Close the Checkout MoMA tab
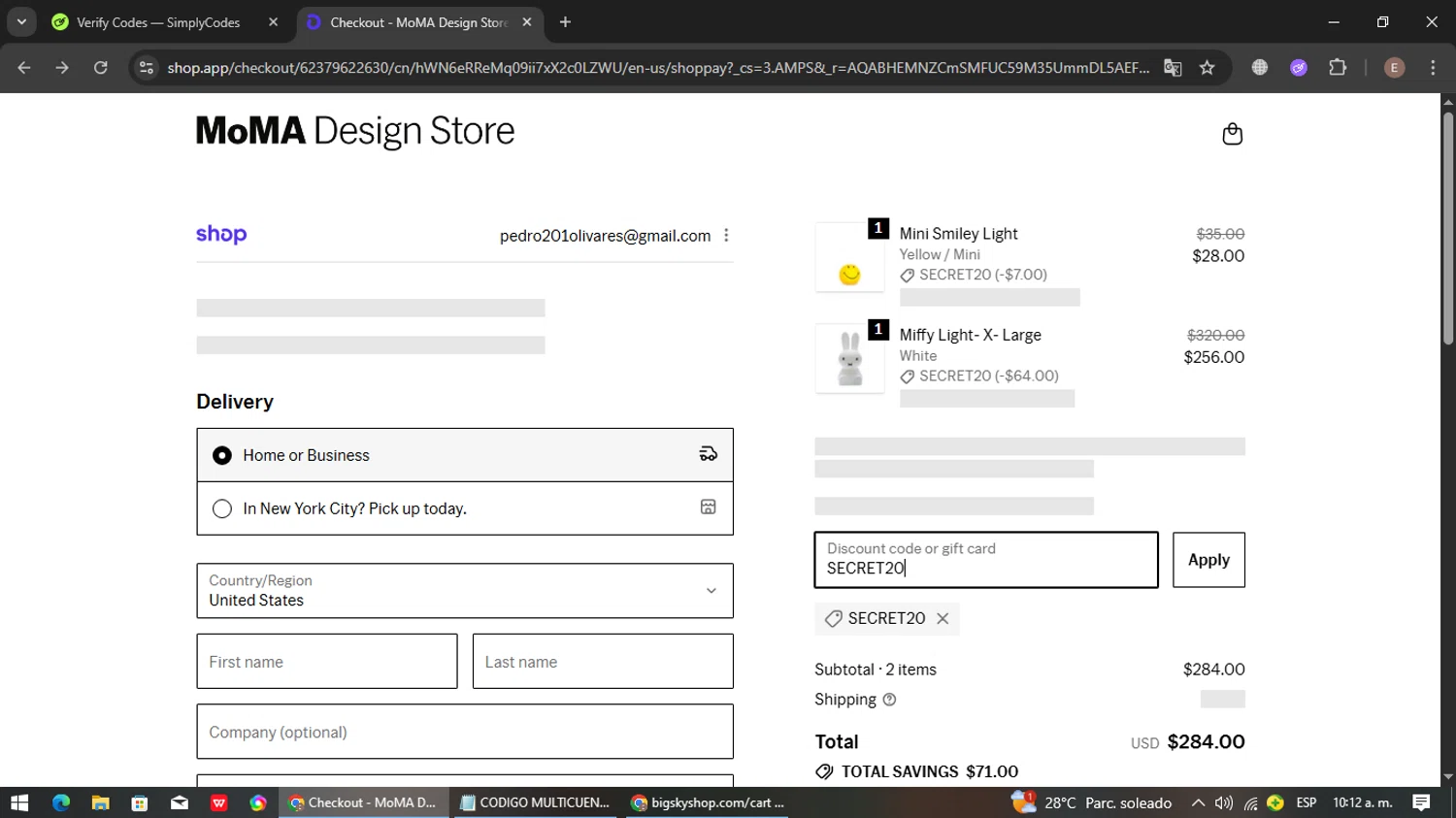The image size is (1456, 818). [527, 22]
